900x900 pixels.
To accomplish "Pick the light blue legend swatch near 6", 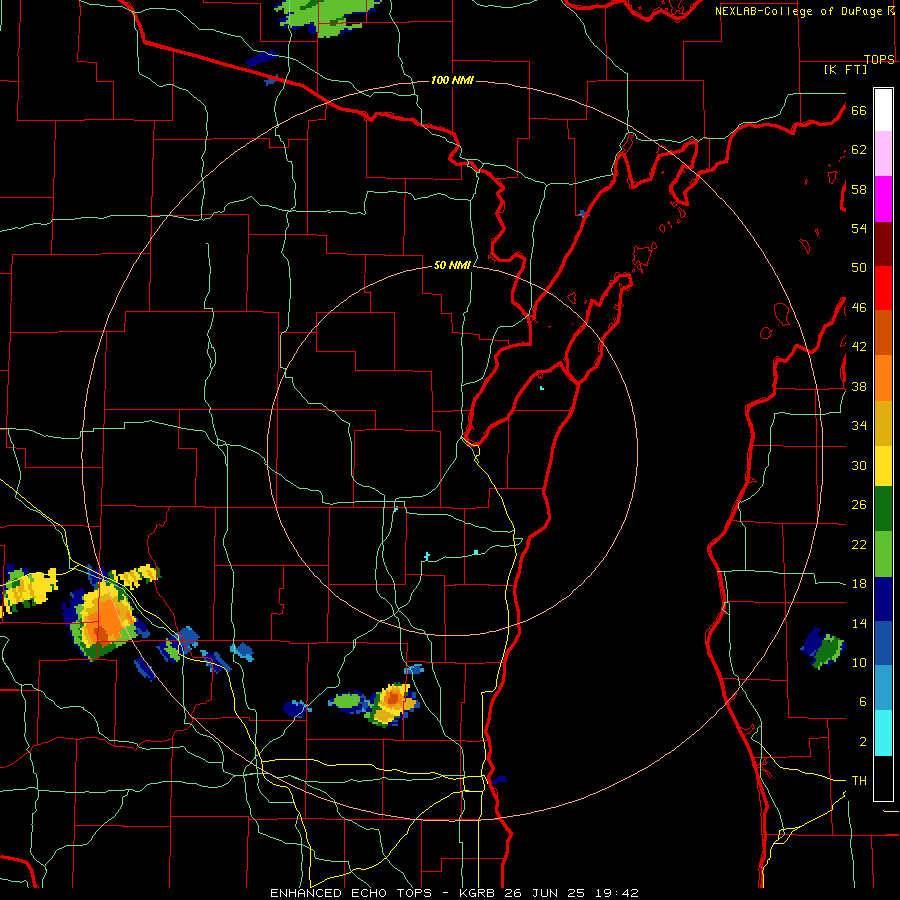I will [x=883, y=687].
